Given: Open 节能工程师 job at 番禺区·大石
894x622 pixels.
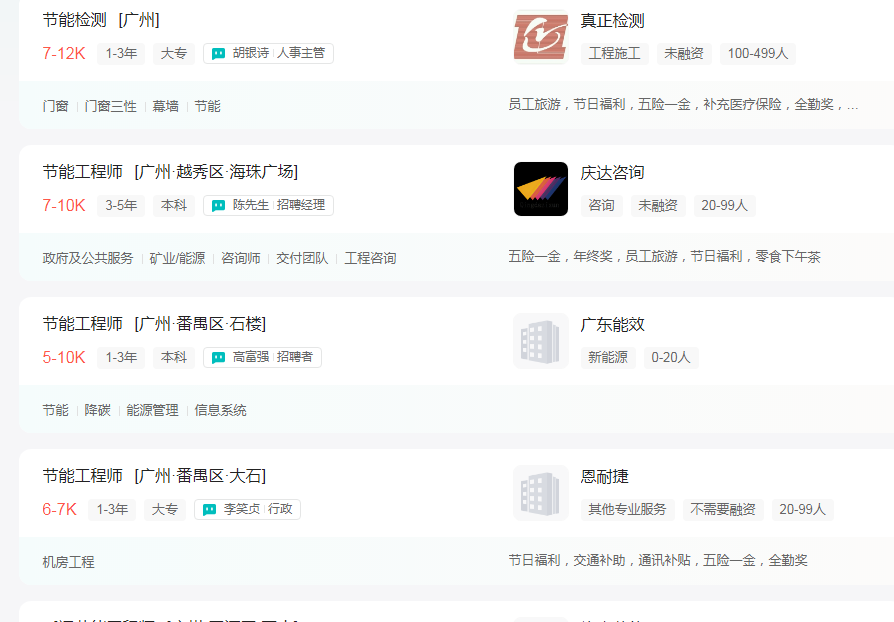Looking at the screenshot, I should click(x=154, y=476).
